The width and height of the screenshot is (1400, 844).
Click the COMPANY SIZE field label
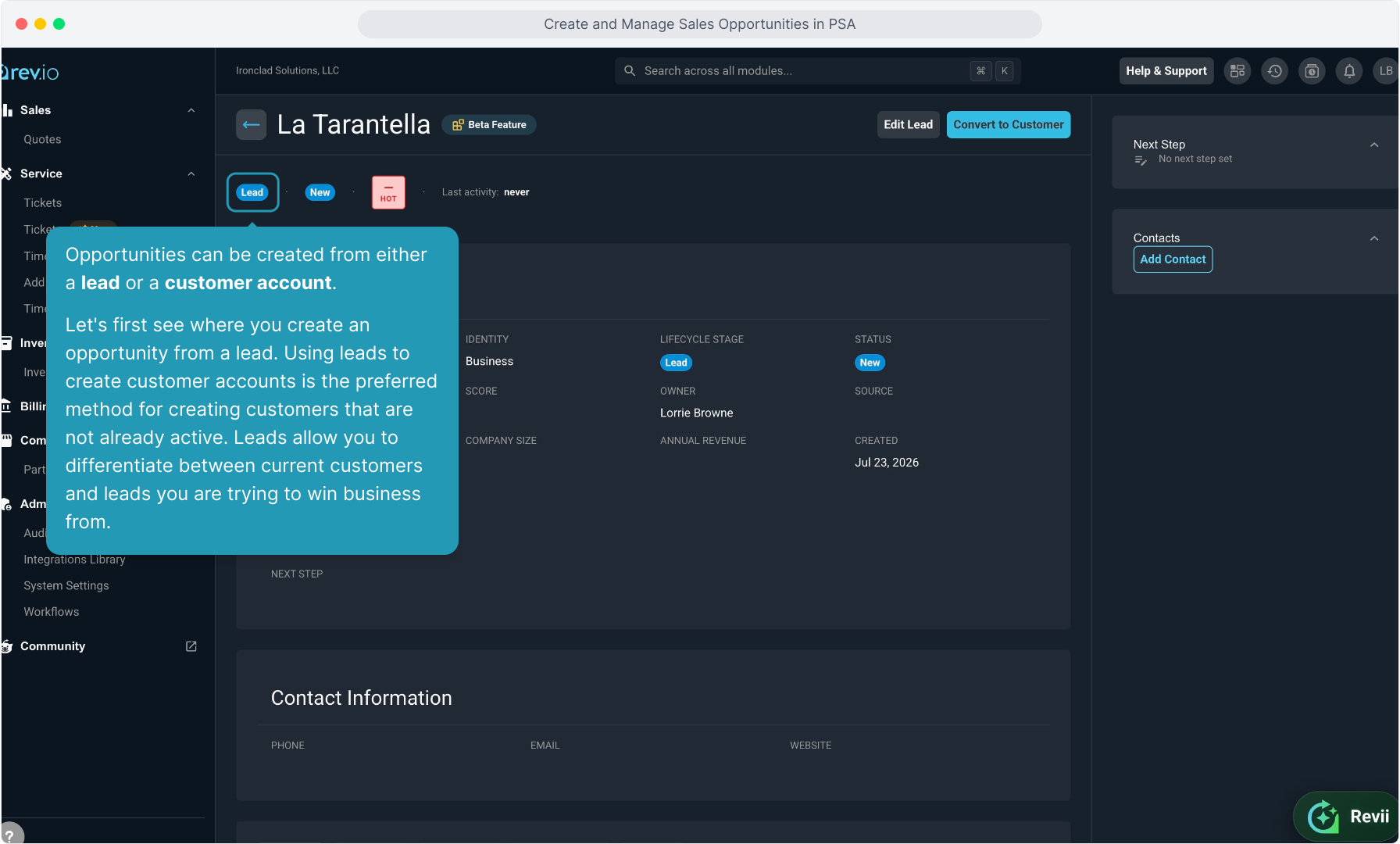click(x=502, y=441)
